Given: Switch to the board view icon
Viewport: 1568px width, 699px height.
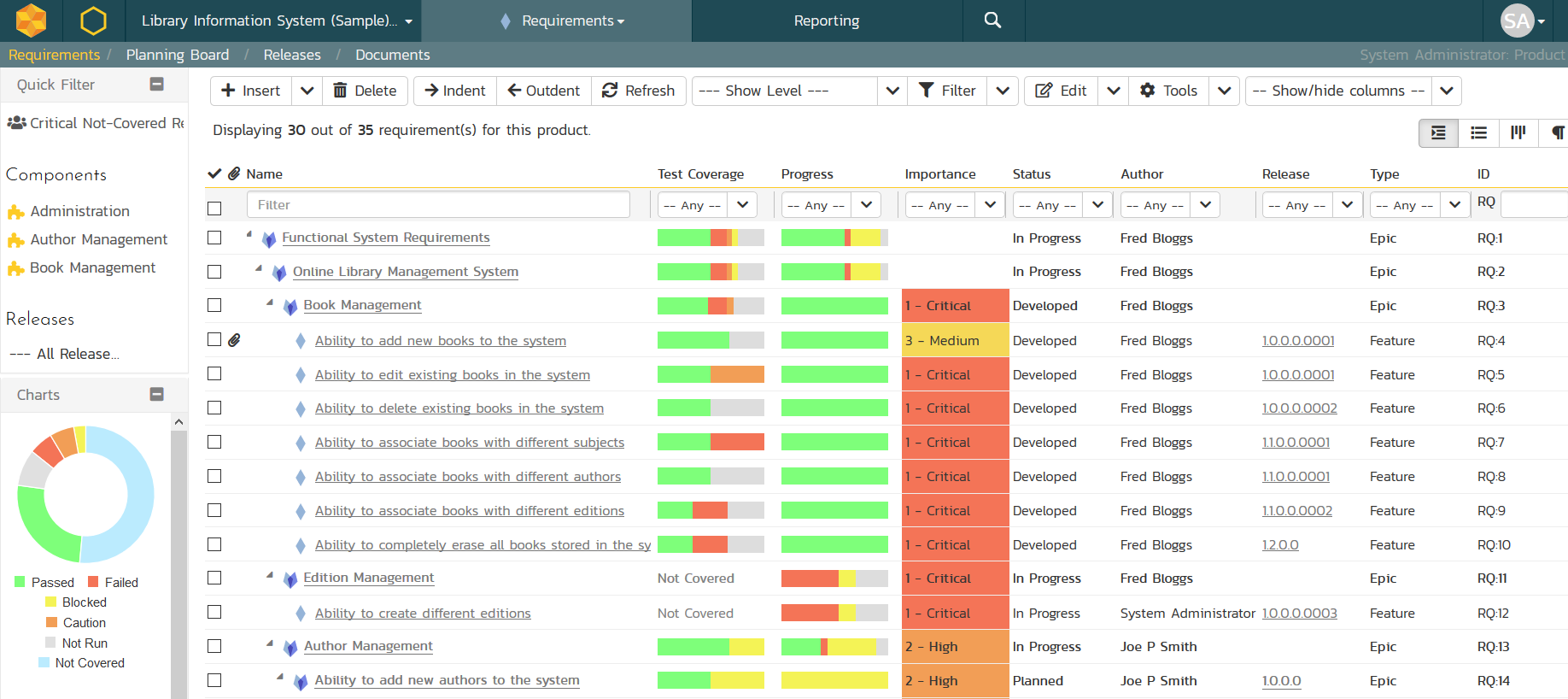Looking at the screenshot, I should (1518, 132).
